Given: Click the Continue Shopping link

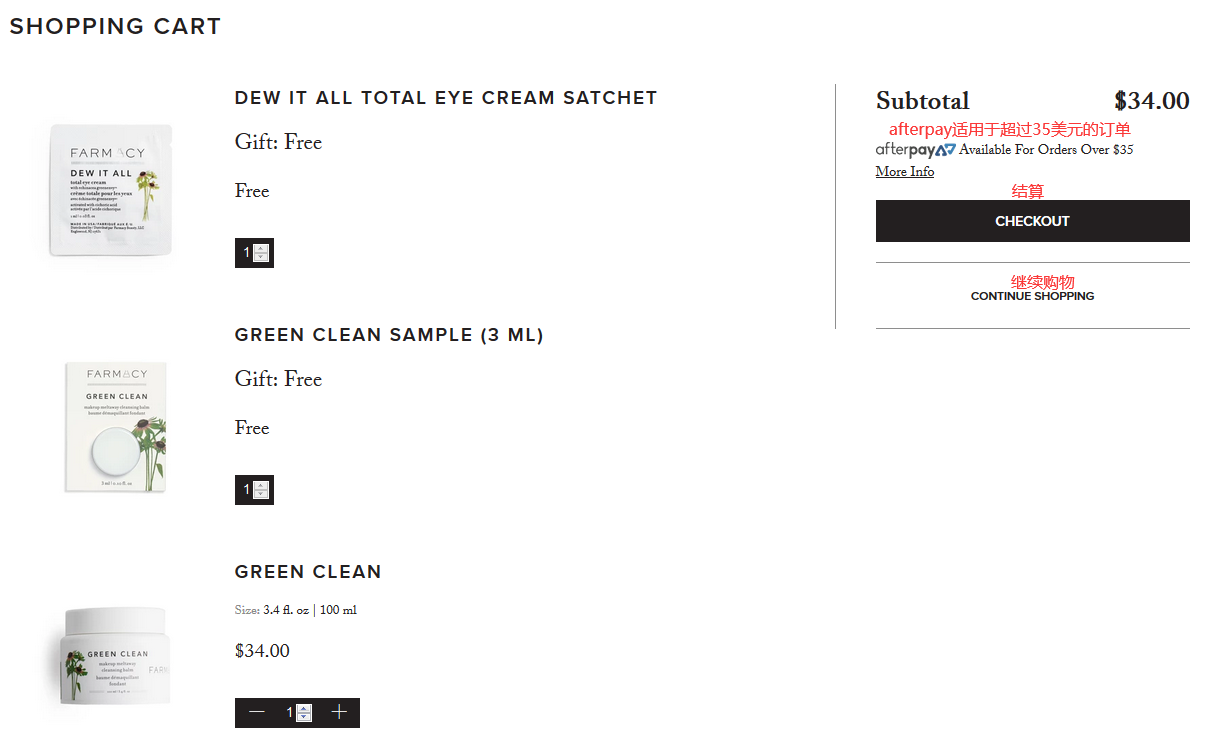Looking at the screenshot, I should point(1032,296).
